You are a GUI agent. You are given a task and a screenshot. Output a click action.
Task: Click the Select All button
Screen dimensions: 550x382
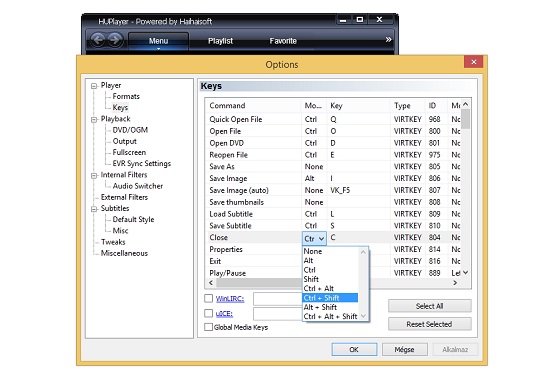pos(429,306)
